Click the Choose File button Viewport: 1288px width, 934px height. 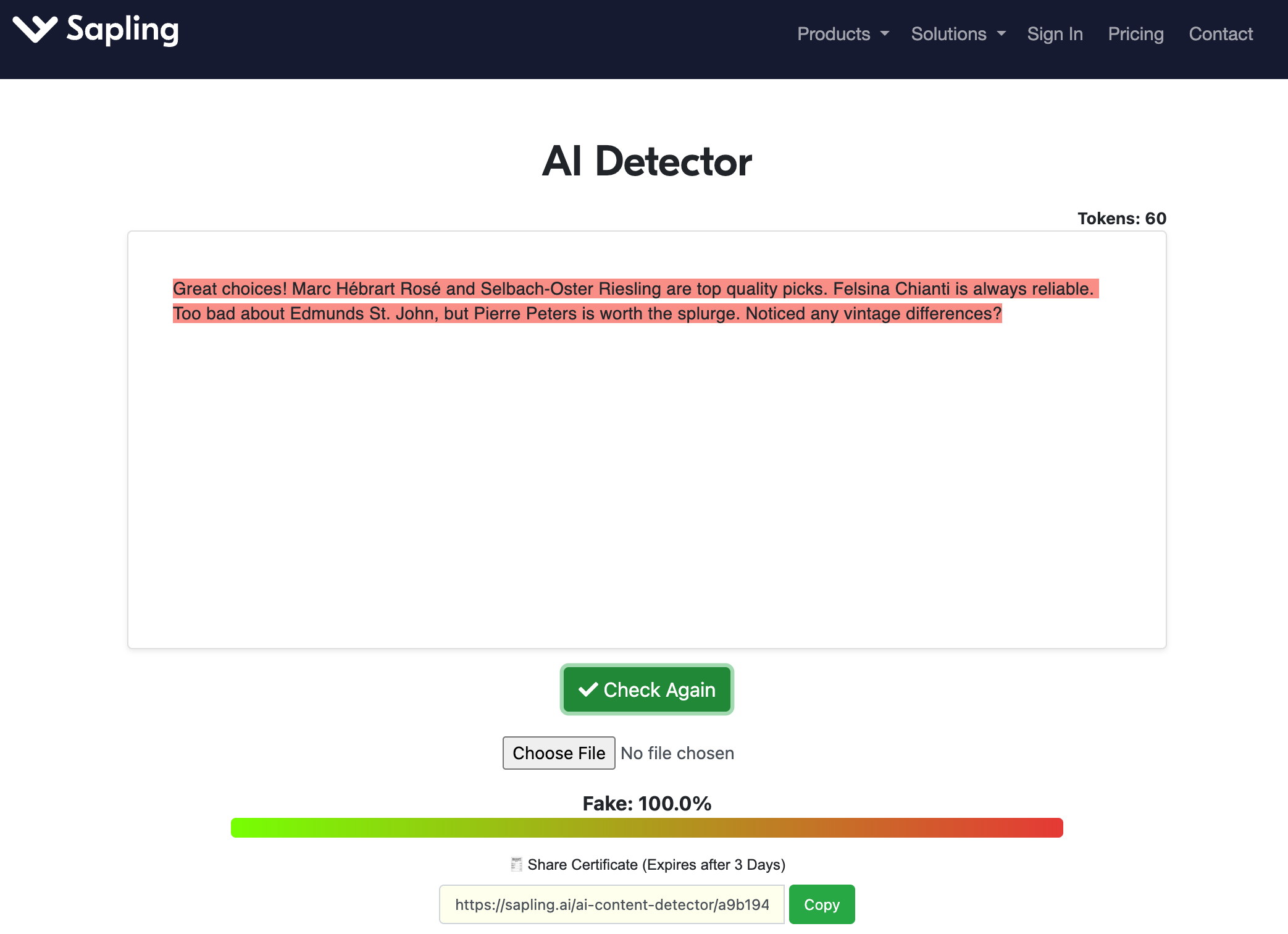(559, 753)
